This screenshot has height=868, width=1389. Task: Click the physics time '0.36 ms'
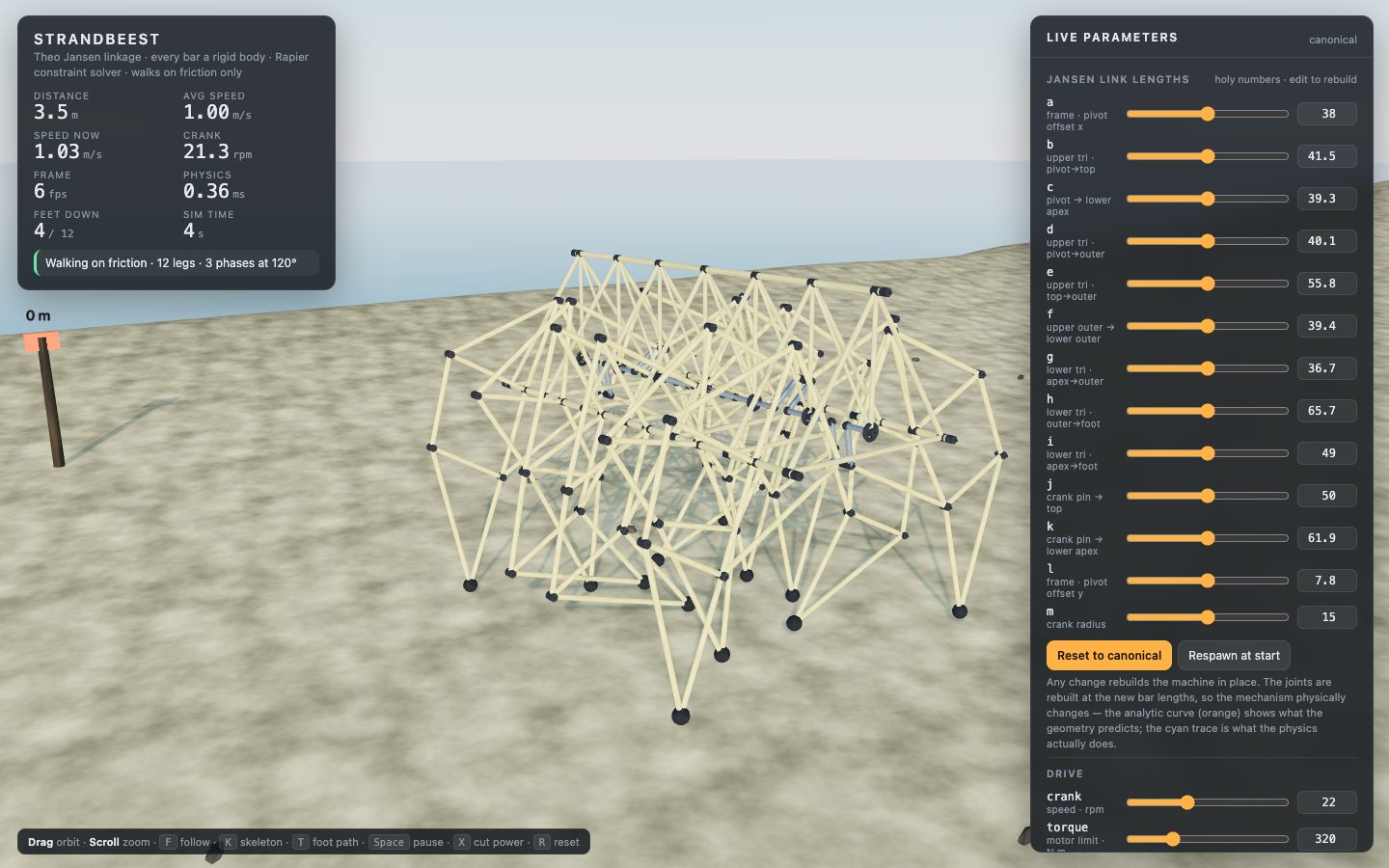[214, 191]
